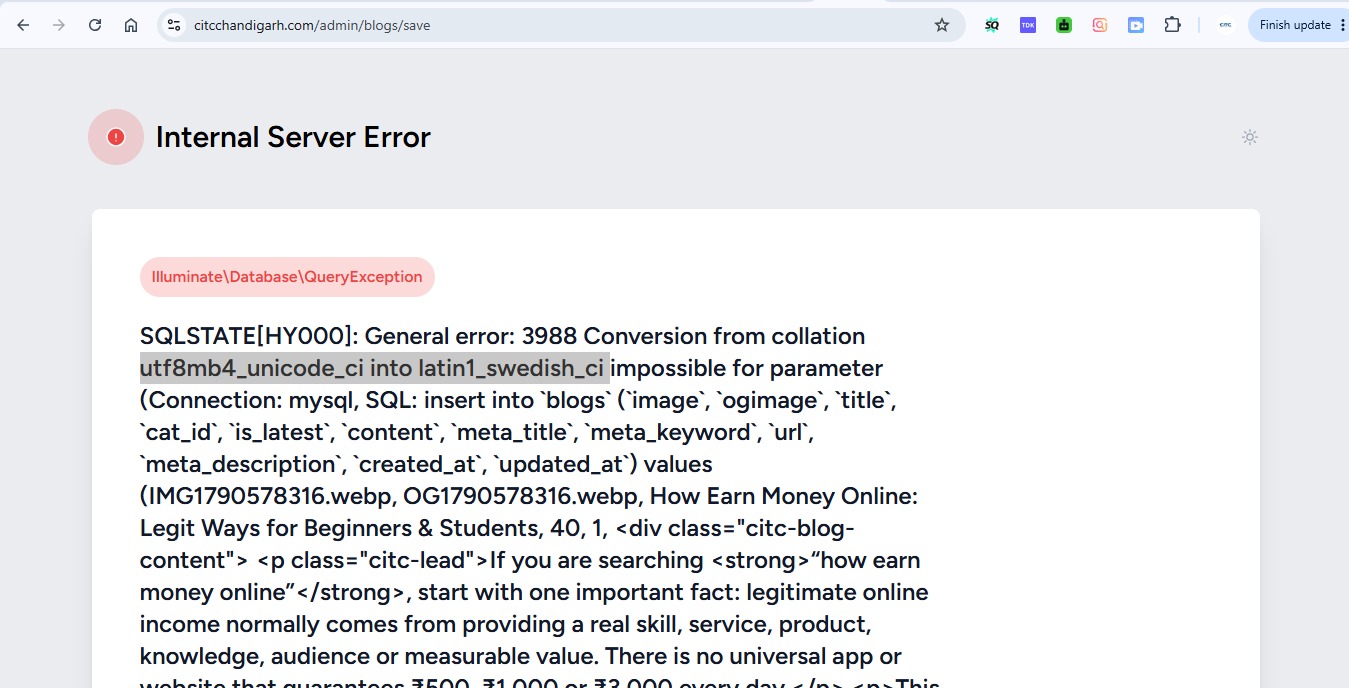Open the blue video recorder extension

click(x=1136, y=25)
